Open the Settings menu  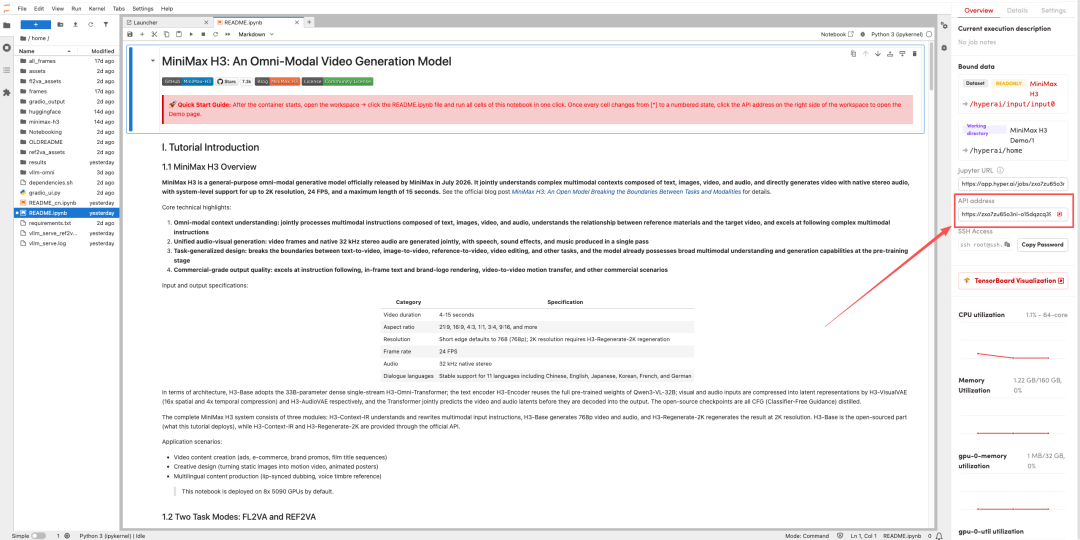143,9
